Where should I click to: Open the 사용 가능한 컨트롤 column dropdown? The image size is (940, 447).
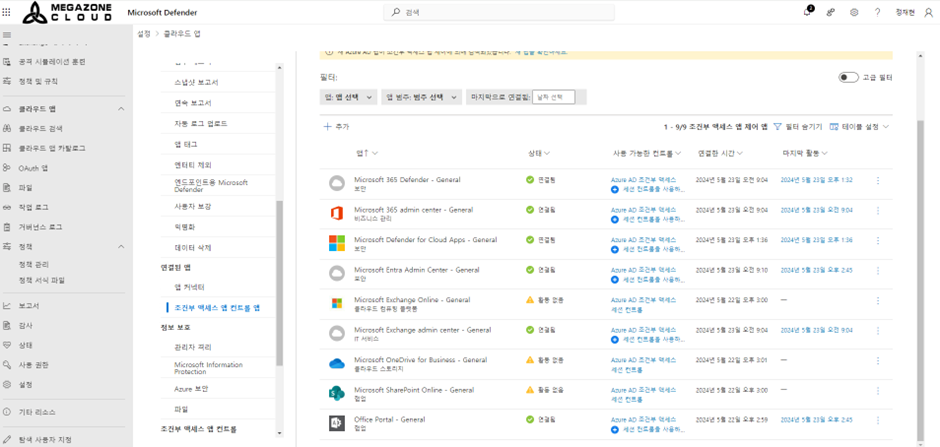point(647,153)
